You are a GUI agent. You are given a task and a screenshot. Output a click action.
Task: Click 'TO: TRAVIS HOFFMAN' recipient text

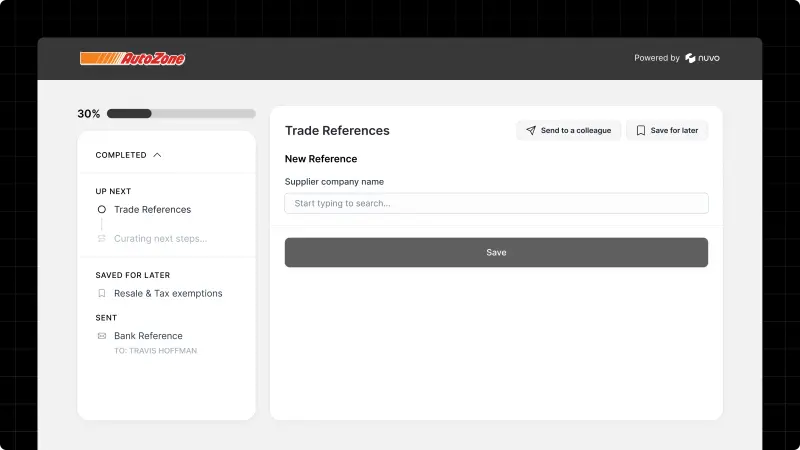coord(156,351)
